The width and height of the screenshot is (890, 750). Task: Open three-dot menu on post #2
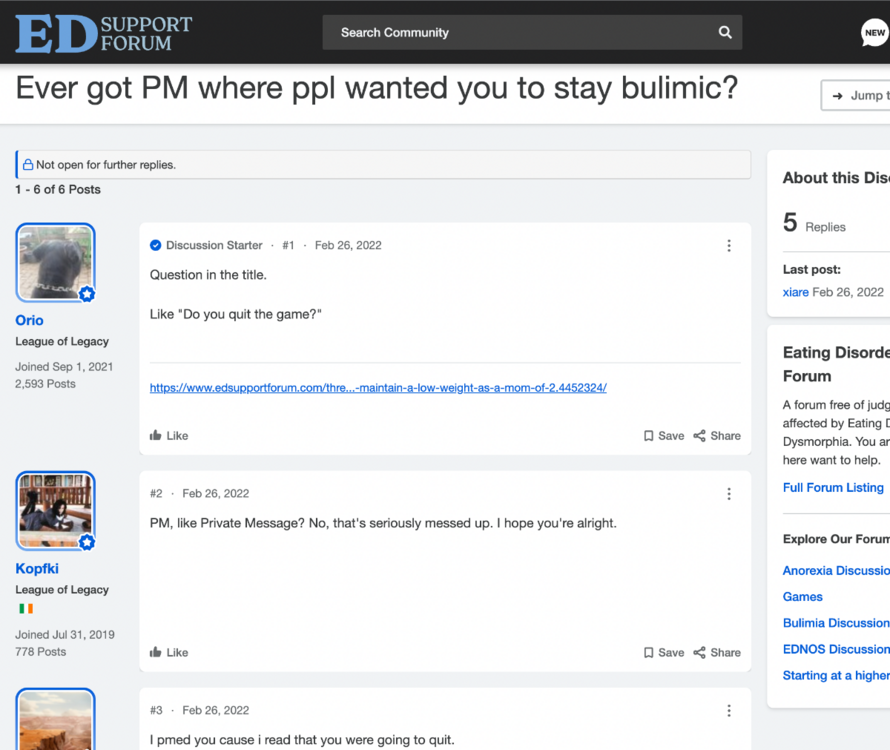point(729,494)
